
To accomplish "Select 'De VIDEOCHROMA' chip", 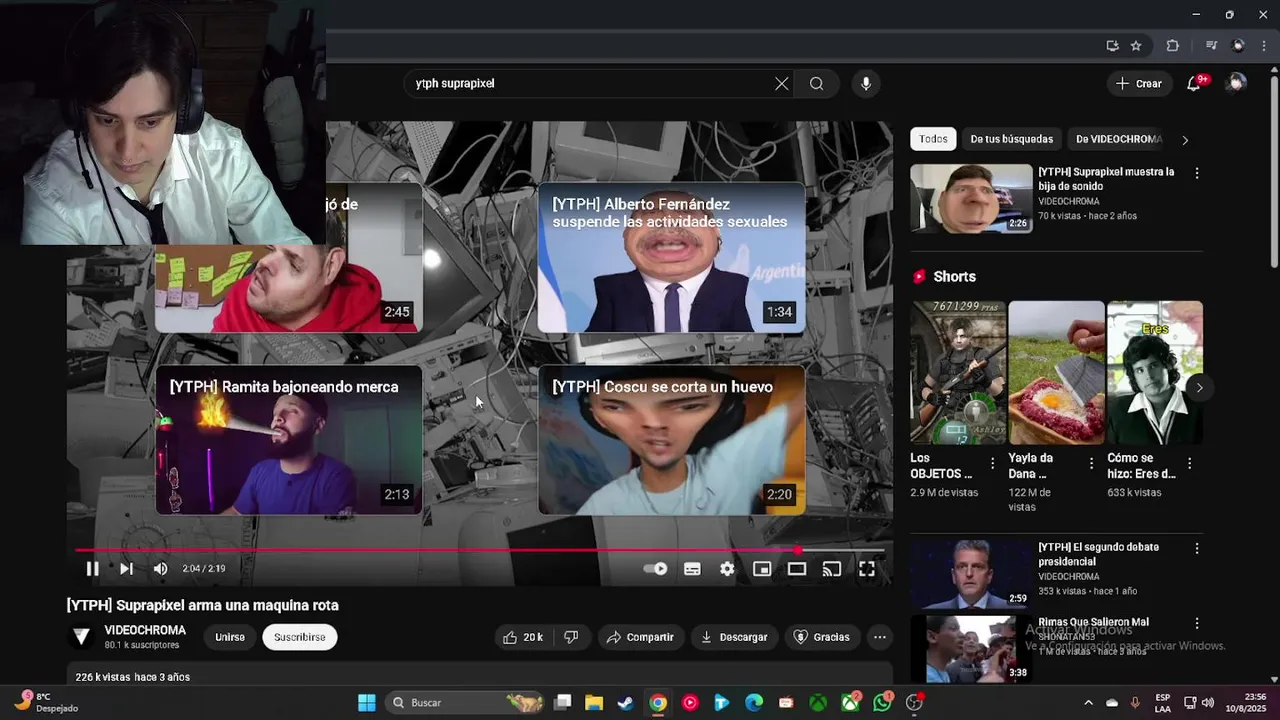I will click(x=1119, y=139).
